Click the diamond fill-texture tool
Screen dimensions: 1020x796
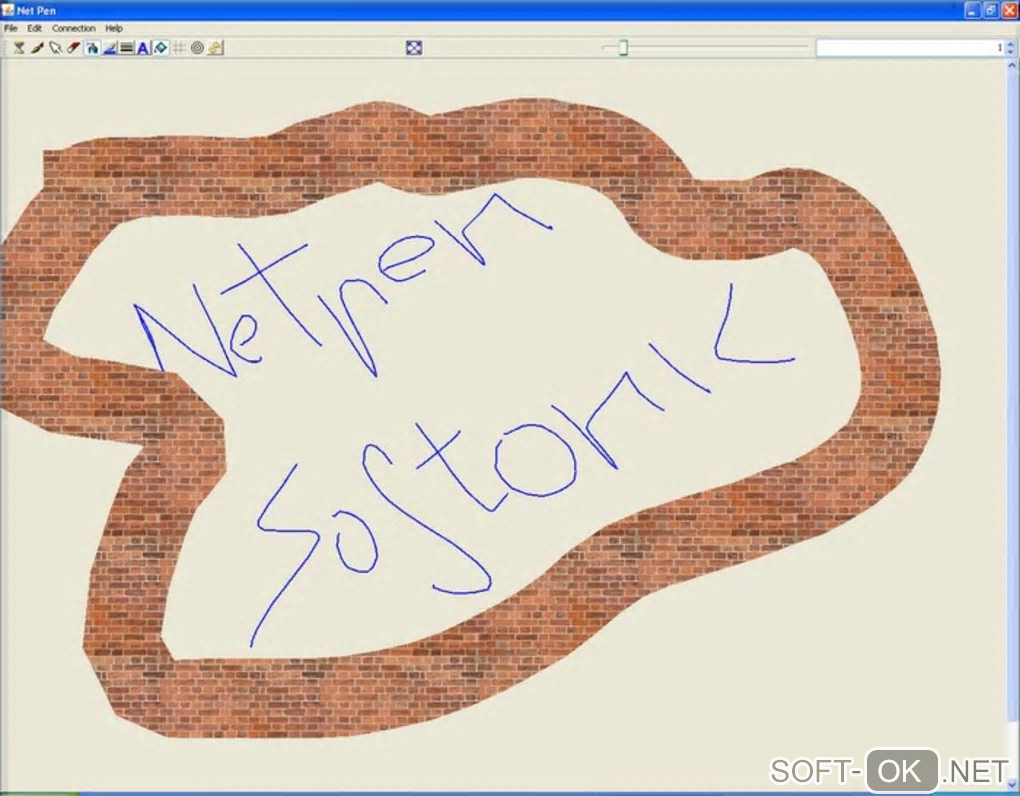[x=161, y=47]
